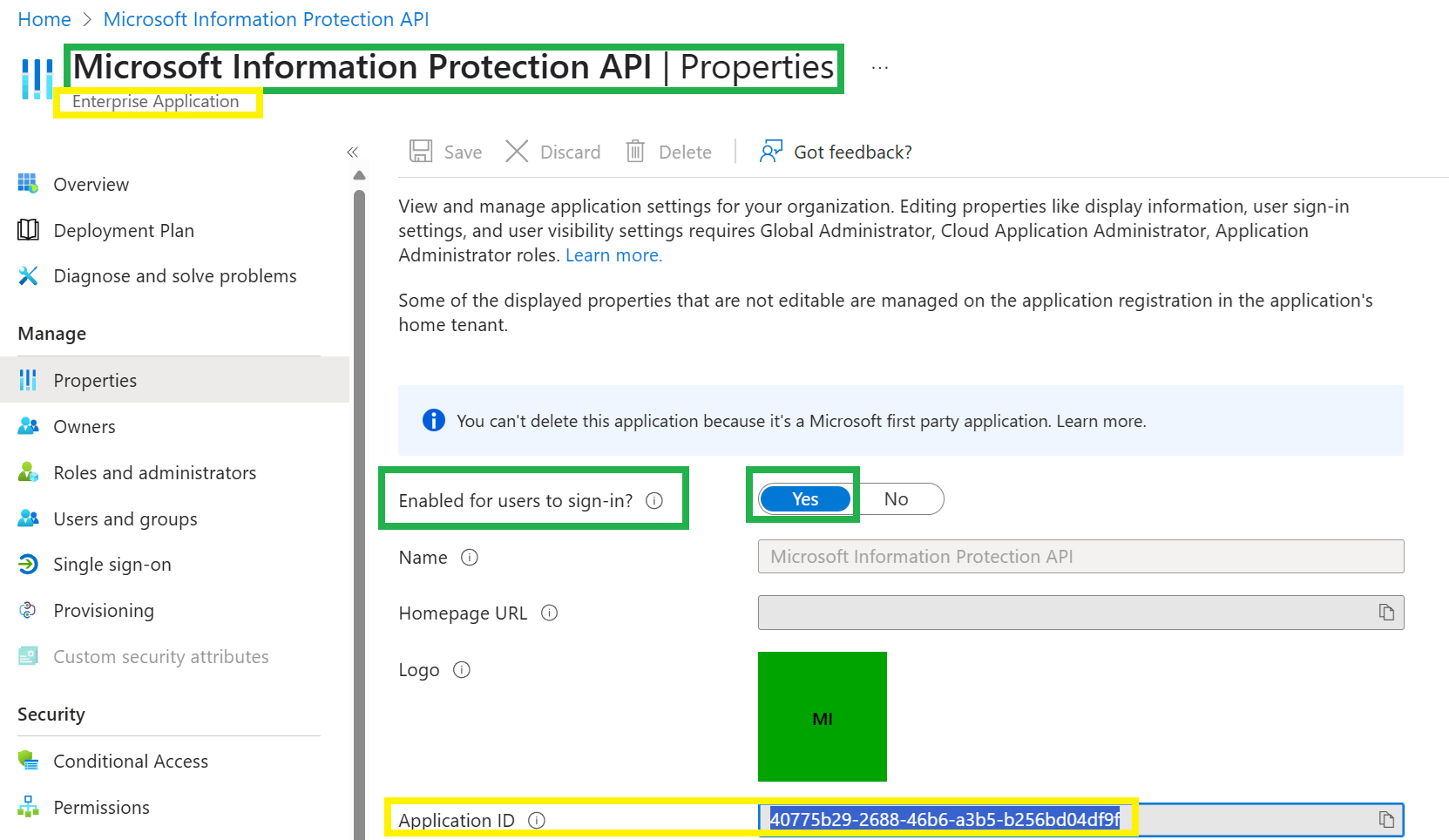Open Learn more in first party notice
Screen dimensions: 1449x840
(1100, 421)
